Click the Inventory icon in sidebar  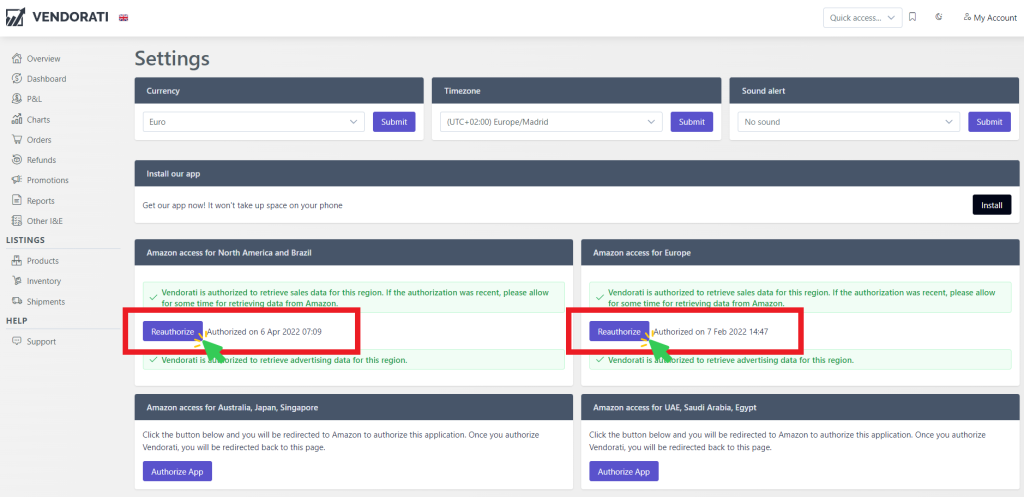point(17,281)
